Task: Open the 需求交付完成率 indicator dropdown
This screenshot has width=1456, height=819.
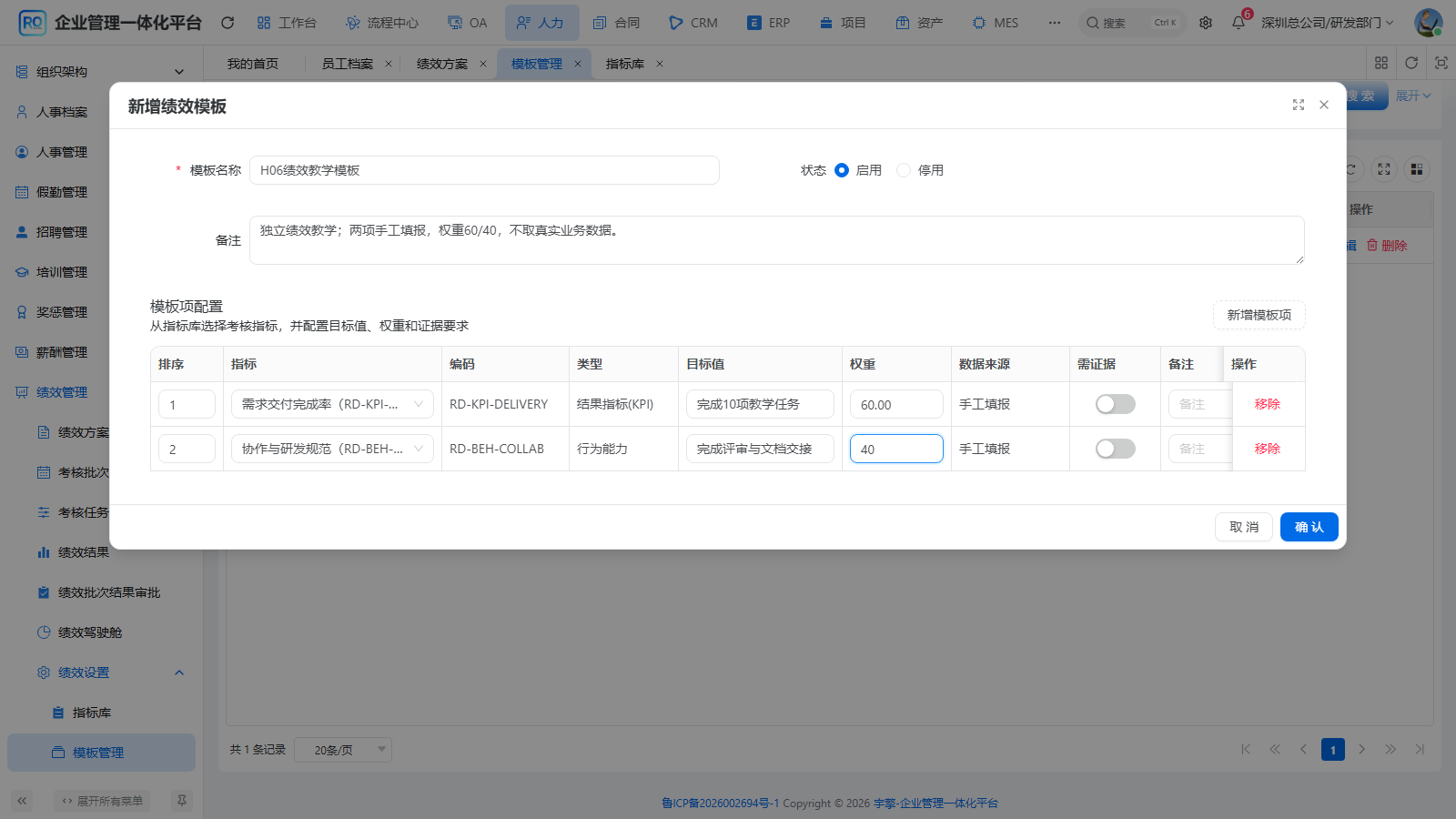Action: tap(332, 404)
